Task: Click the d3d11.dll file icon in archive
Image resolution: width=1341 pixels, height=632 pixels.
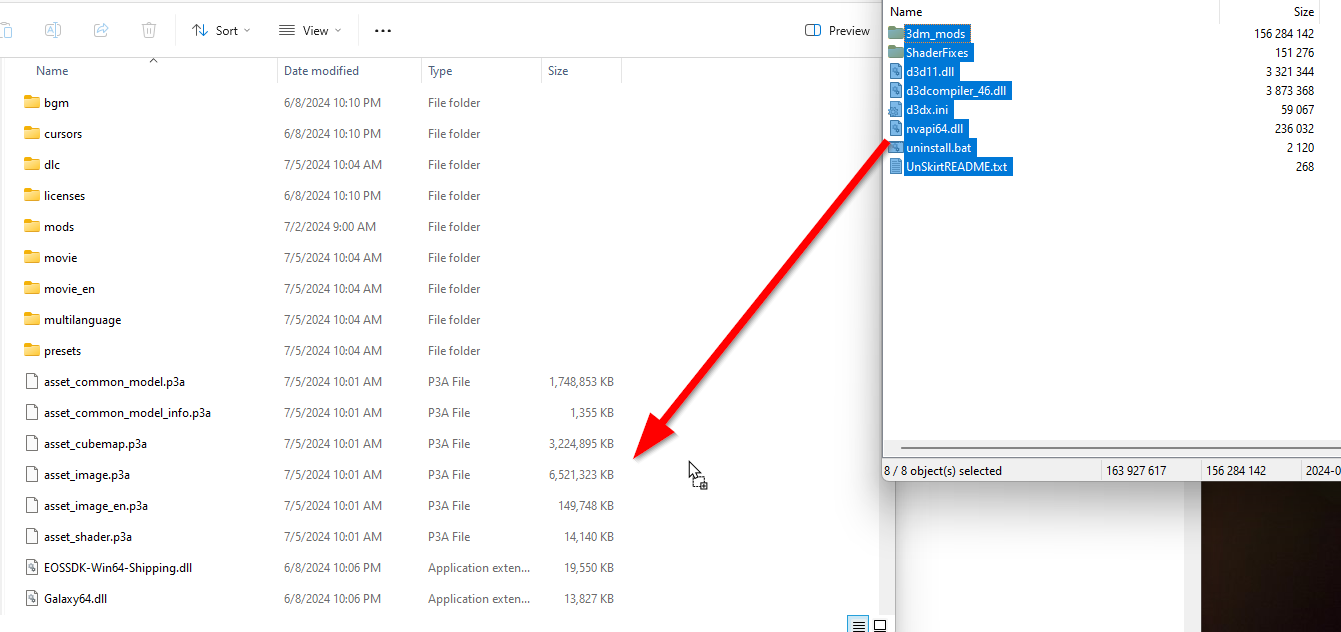Action: (895, 71)
